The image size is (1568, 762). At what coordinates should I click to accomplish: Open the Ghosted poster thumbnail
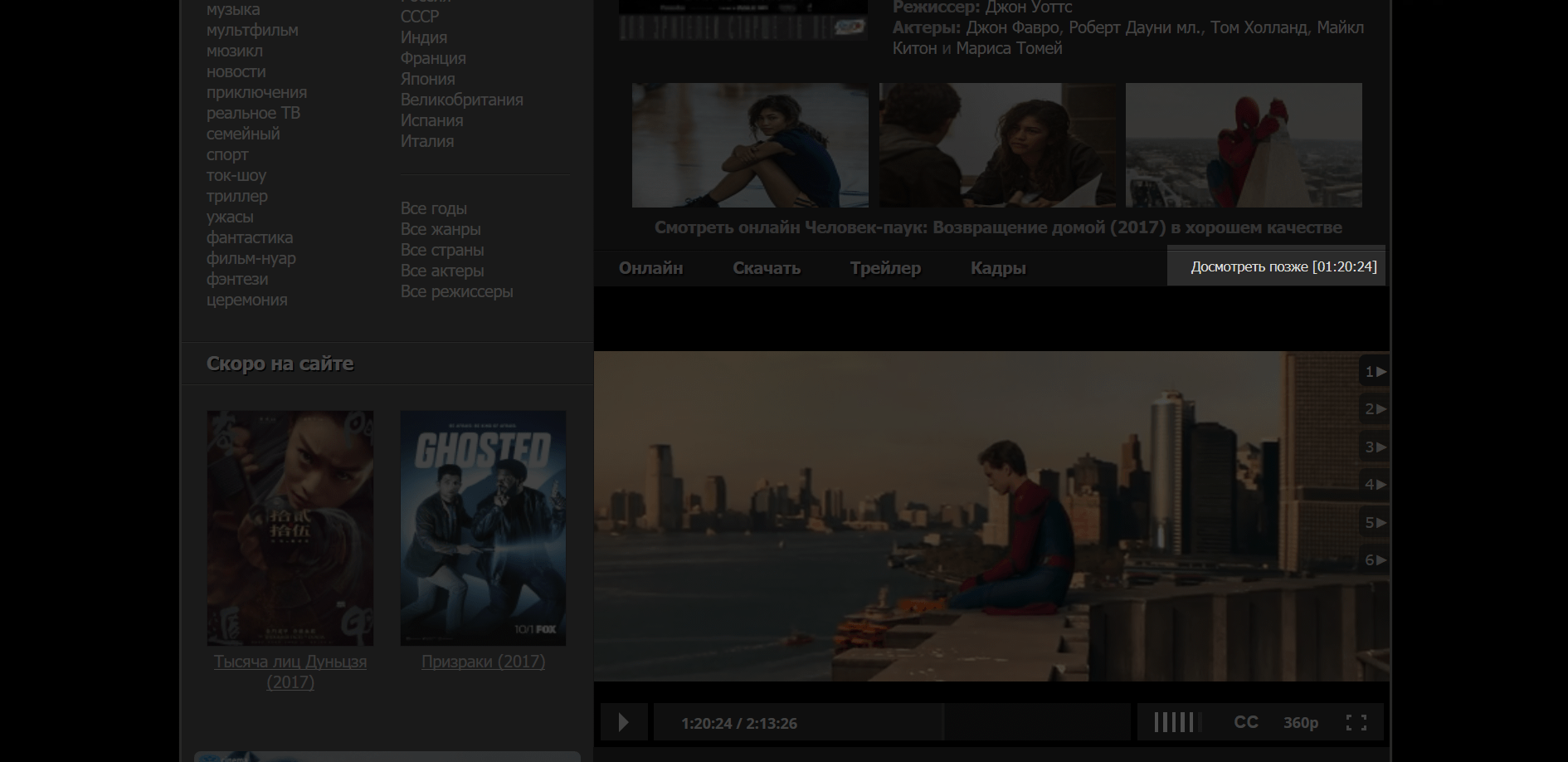[x=483, y=528]
